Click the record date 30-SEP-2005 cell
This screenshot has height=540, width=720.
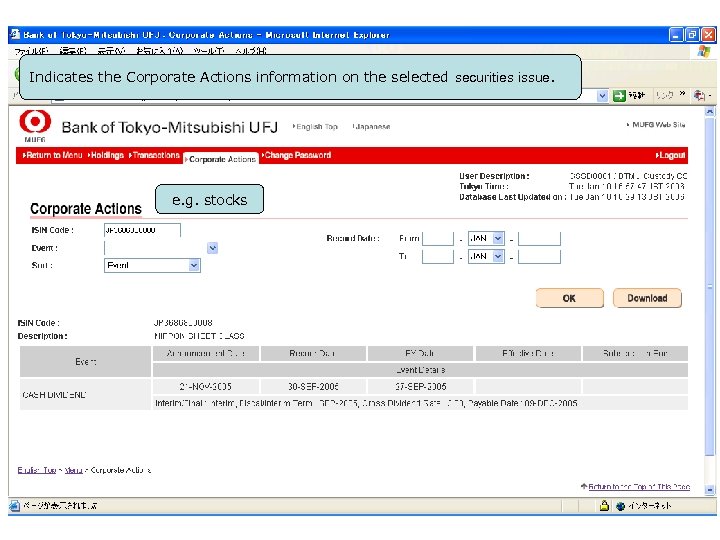click(313, 387)
